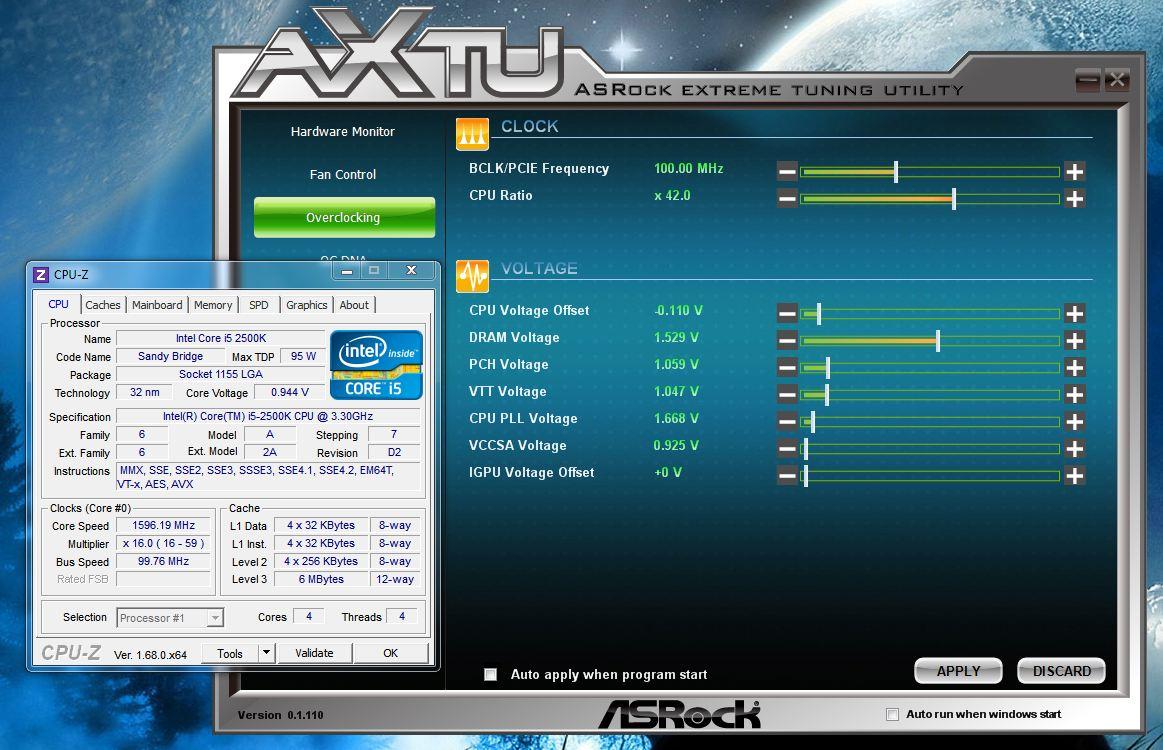The width and height of the screenshot is (1163, 750).
Task: Increase CPU PLL Voltage with plus
Action: pyautogui.click(x=1075, y=422)
